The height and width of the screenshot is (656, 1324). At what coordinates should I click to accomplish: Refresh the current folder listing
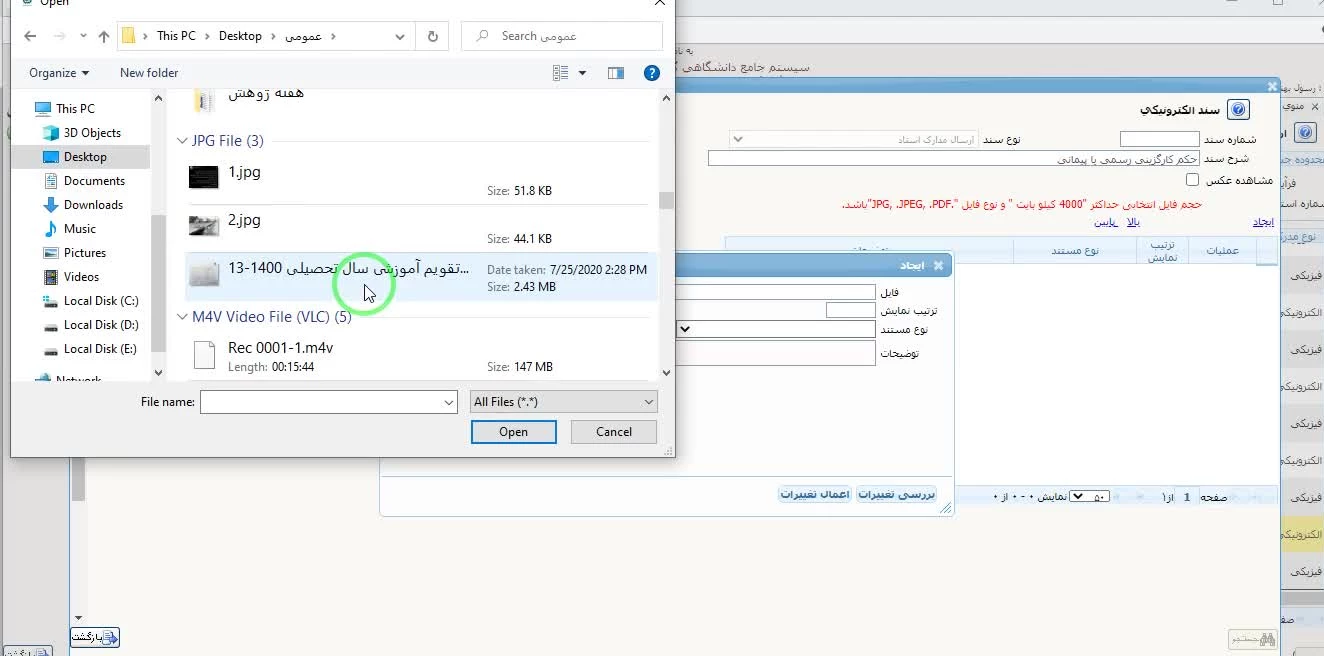tap(432, 36)
